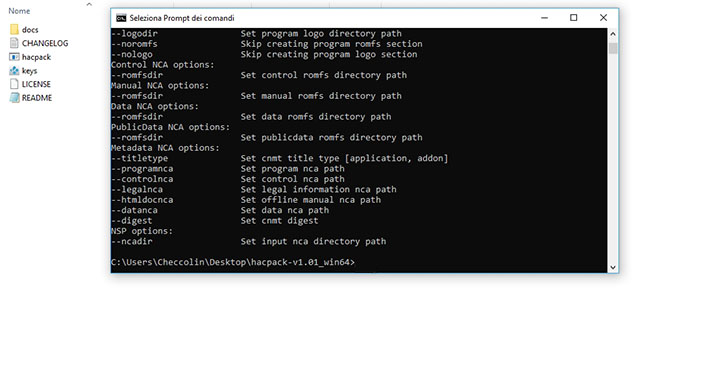Click the README file icon
710x380 pixels.
[14, 98]
